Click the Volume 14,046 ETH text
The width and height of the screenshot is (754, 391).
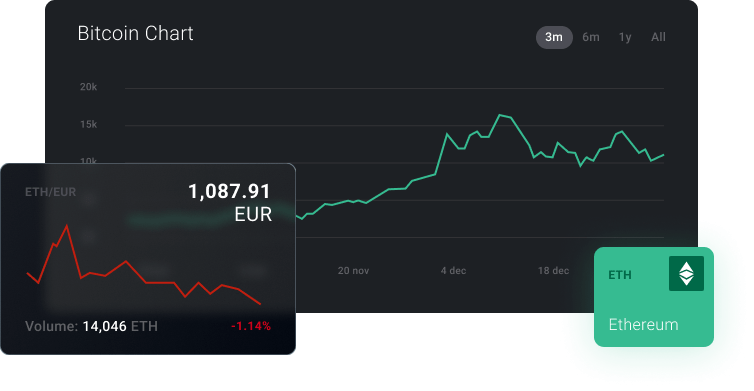[x=91, y=327]
